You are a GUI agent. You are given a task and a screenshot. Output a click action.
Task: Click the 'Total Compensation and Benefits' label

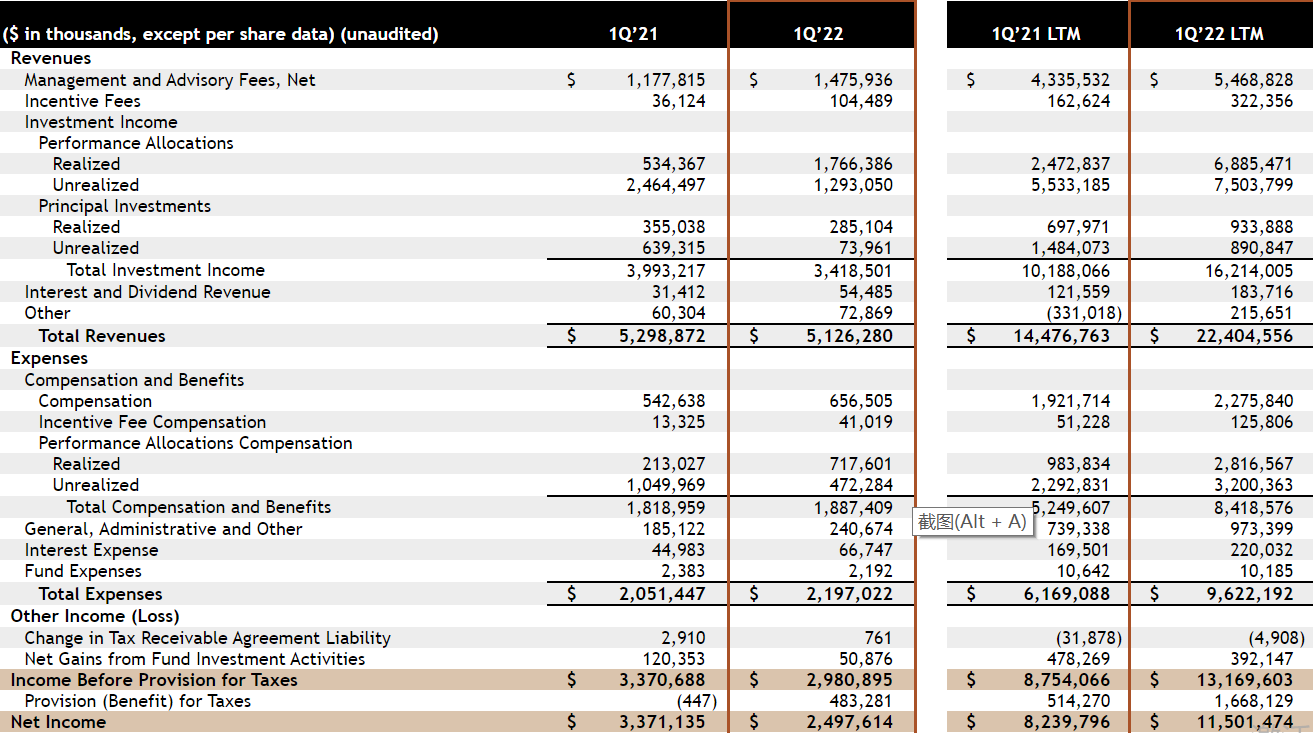pyautogui.click(x=199, y=507)
